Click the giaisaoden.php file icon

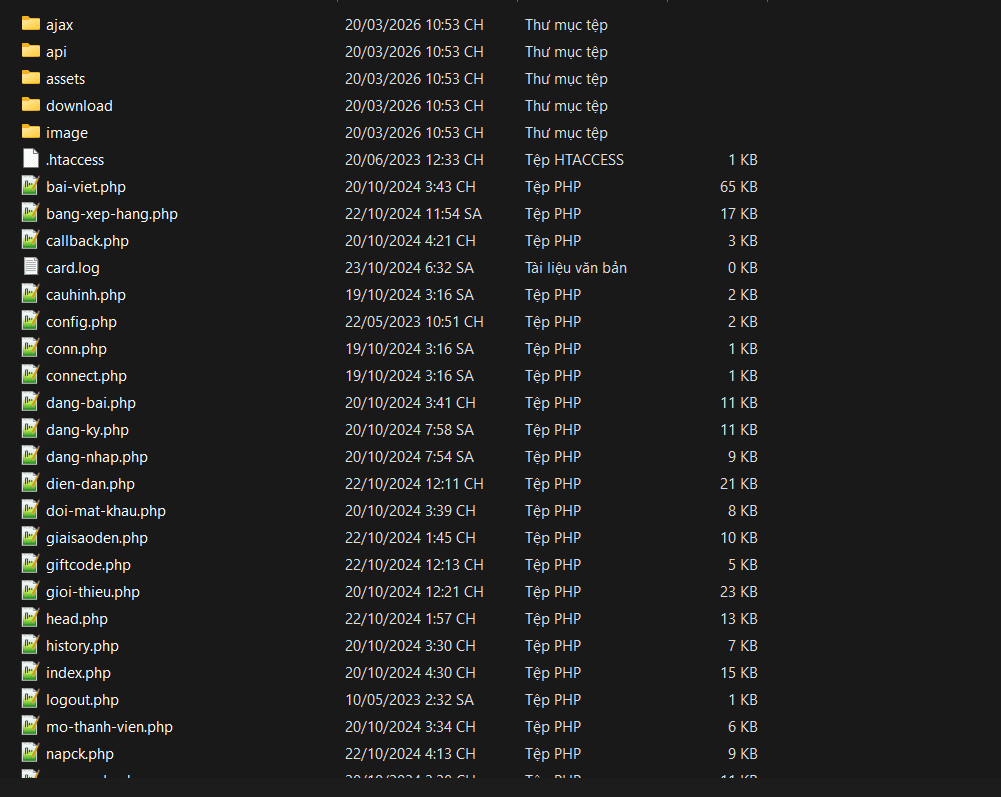coord(31,536)
